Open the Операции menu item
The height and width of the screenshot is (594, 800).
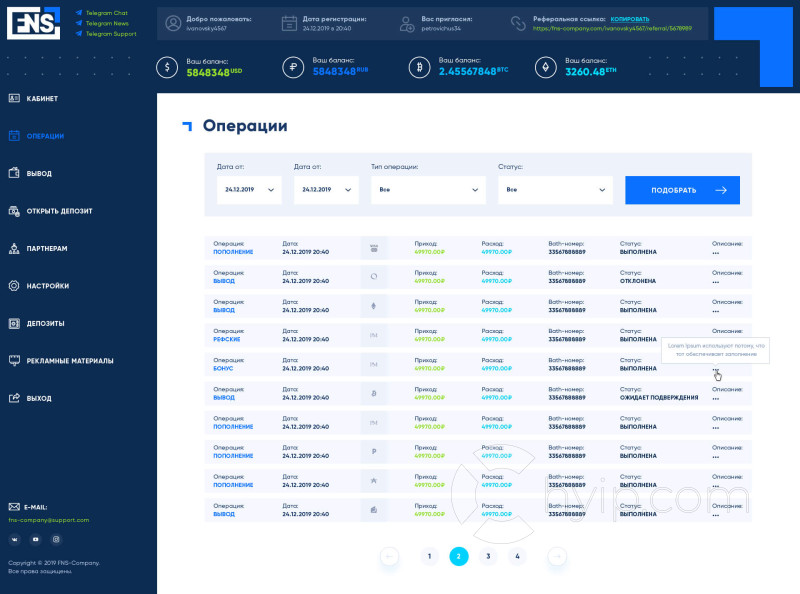coord(36,136)
